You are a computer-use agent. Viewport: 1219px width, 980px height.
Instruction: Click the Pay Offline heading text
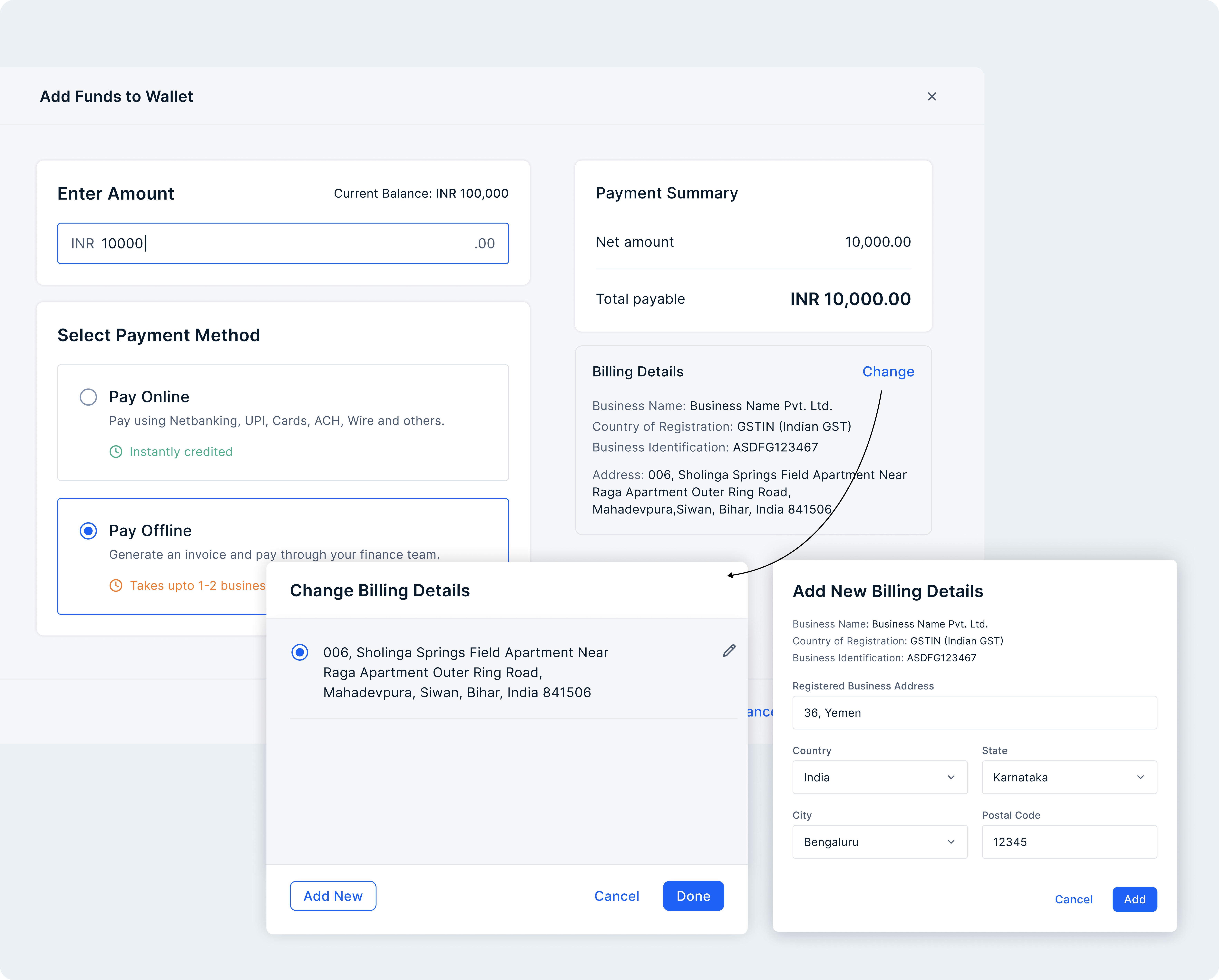coord(150,531)
